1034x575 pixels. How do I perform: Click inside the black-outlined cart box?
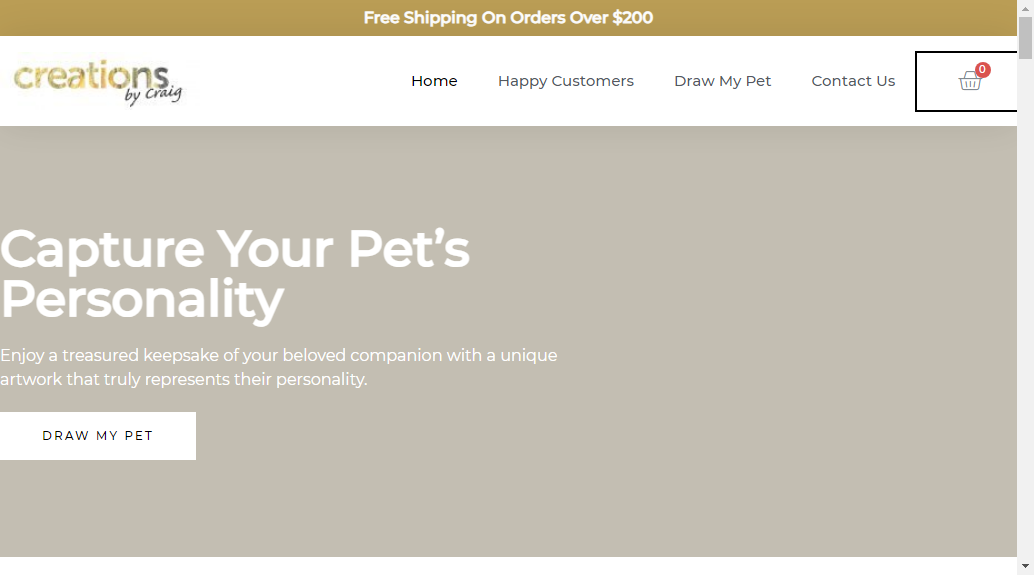coord(966,81)
